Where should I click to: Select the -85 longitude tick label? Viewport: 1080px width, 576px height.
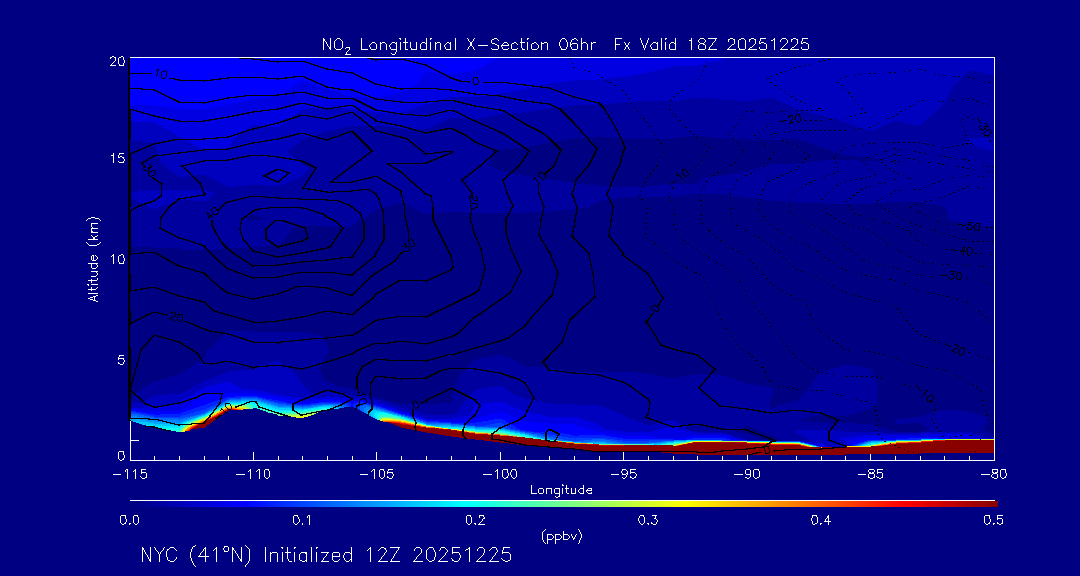tap(869, 473)
